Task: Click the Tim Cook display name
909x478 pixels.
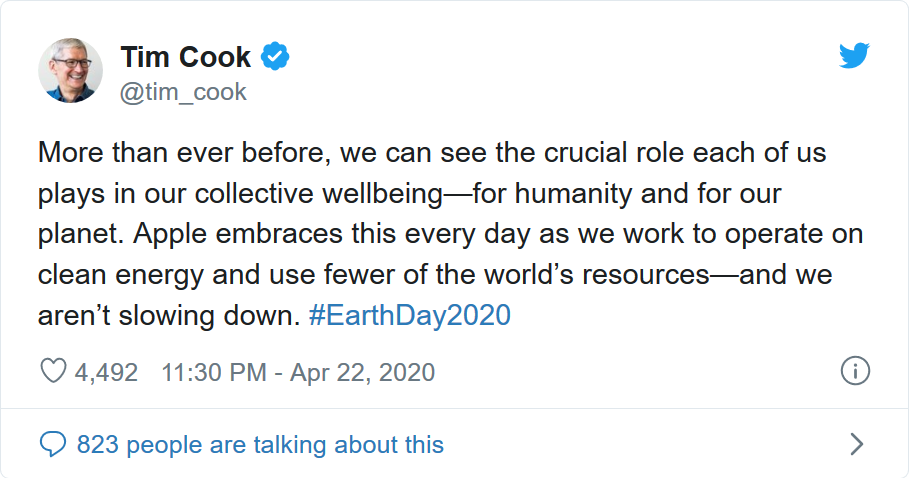Action: coord(186,58)
